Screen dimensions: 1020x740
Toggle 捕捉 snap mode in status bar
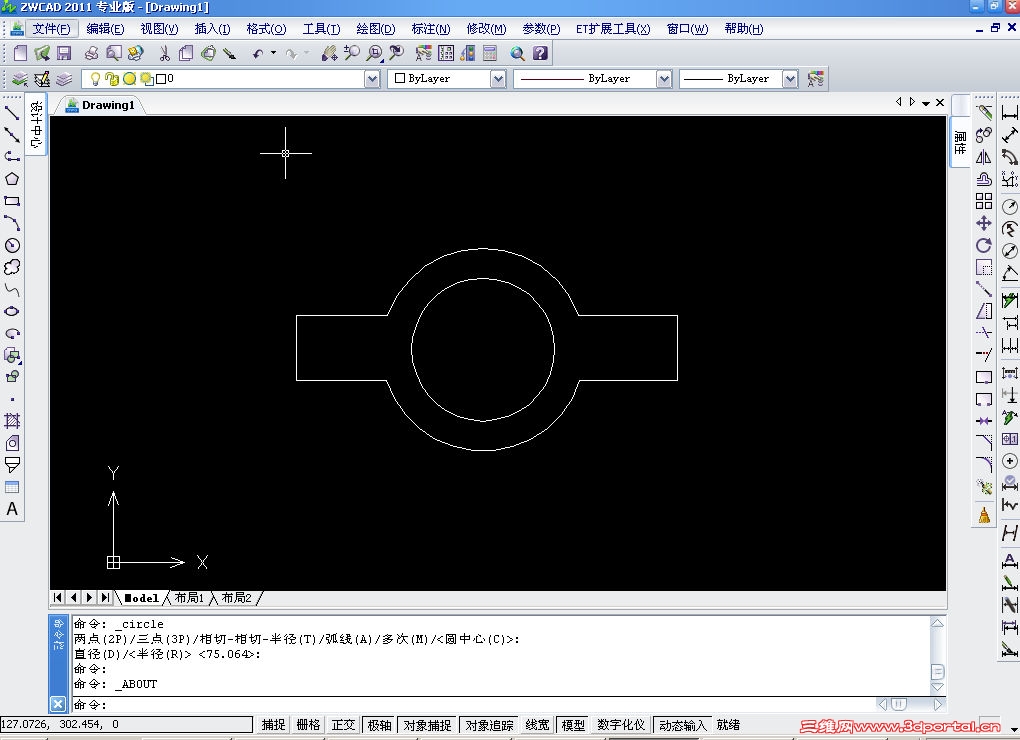click(x=273, y=724)
